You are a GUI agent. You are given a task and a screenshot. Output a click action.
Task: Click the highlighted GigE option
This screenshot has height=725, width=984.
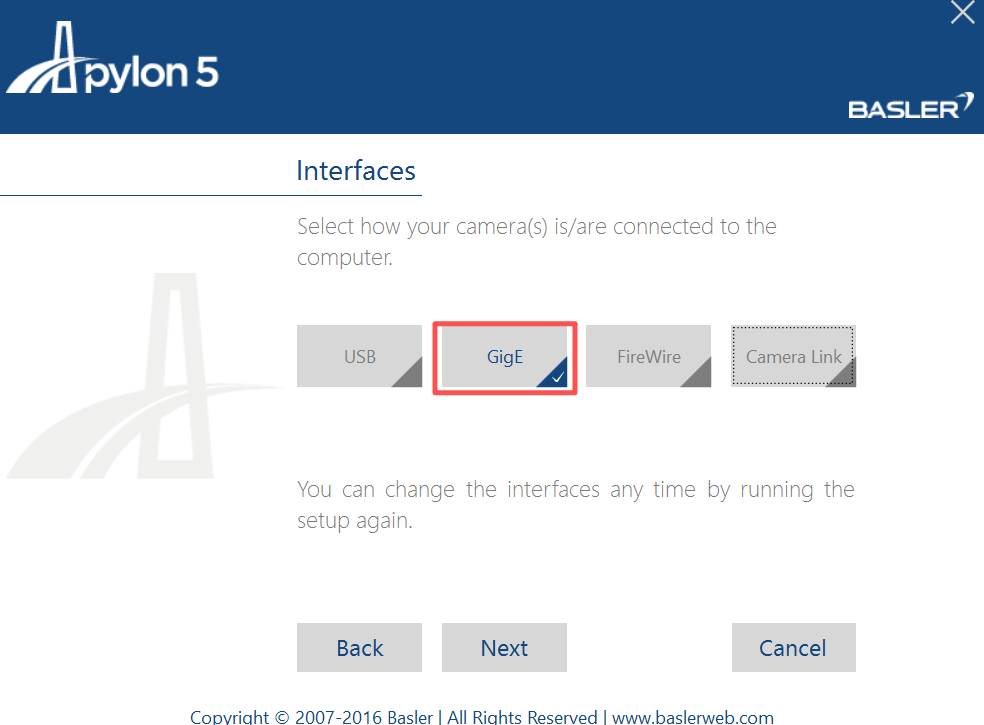[504, 356]
